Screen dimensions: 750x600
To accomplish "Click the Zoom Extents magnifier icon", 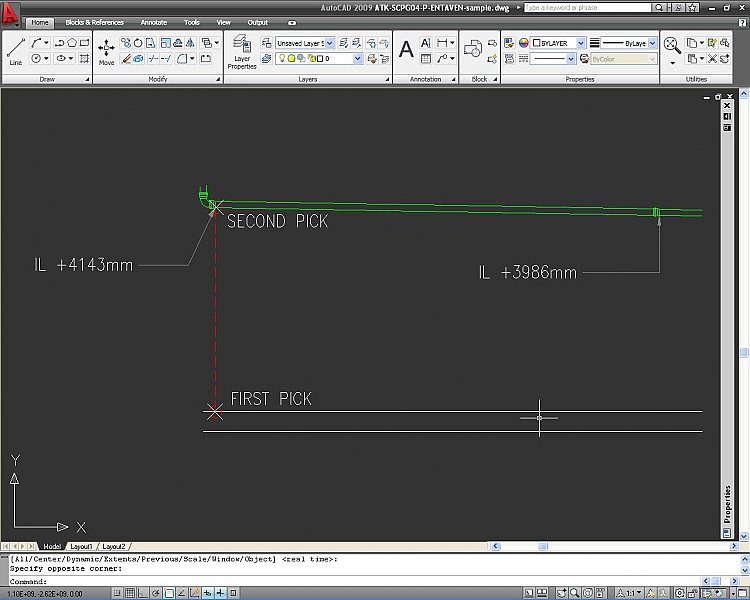I will 672,45.
